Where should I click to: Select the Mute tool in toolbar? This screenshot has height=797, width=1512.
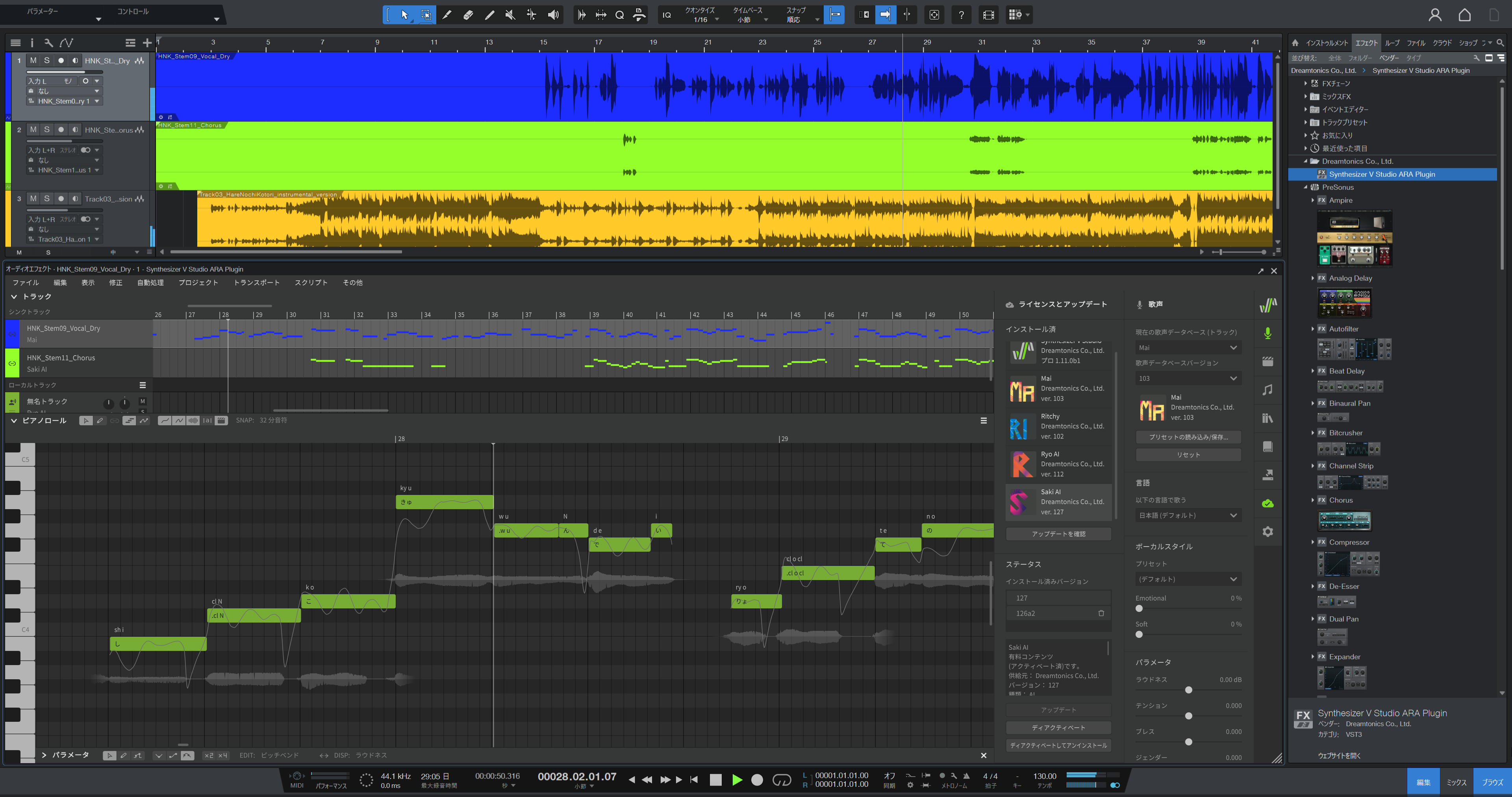[x=510, y=15]
